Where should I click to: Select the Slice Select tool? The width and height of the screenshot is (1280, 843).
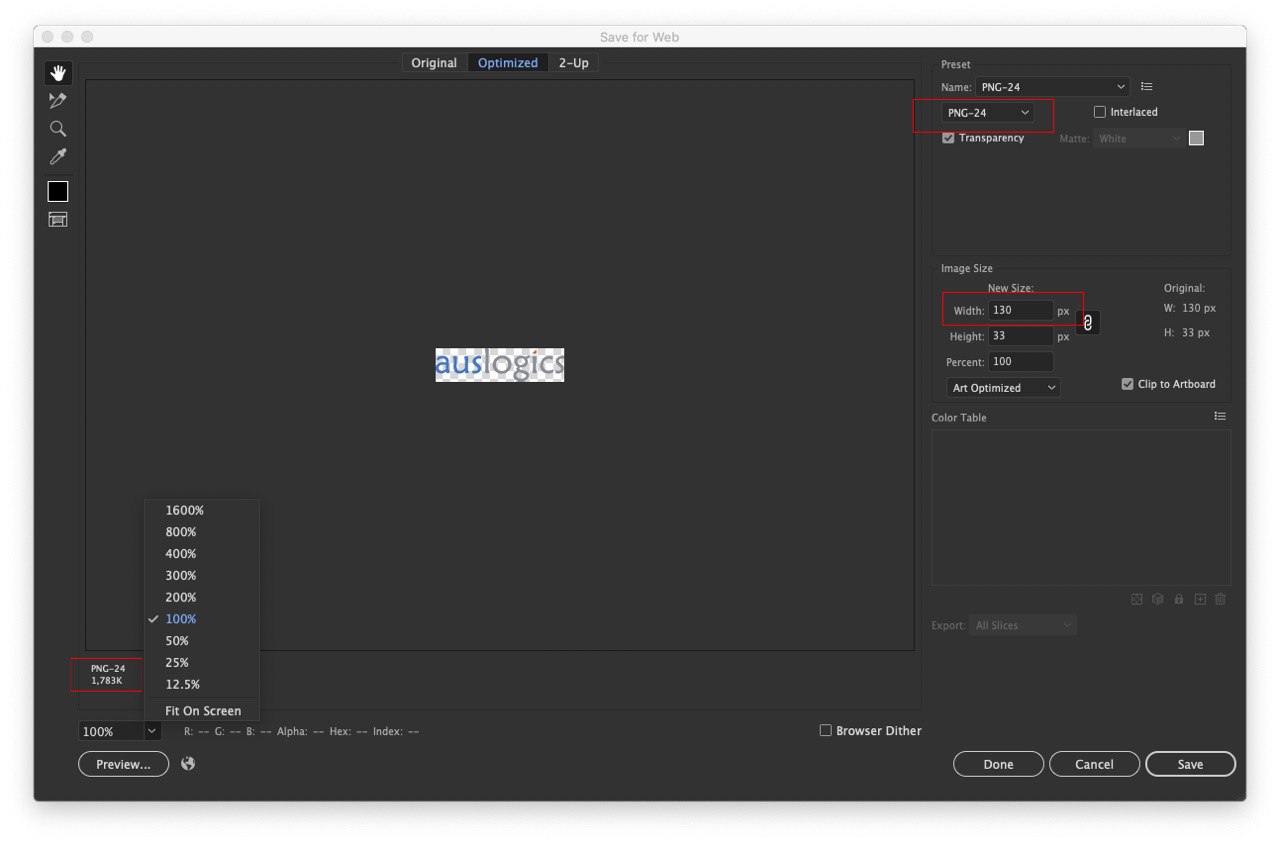58,101
